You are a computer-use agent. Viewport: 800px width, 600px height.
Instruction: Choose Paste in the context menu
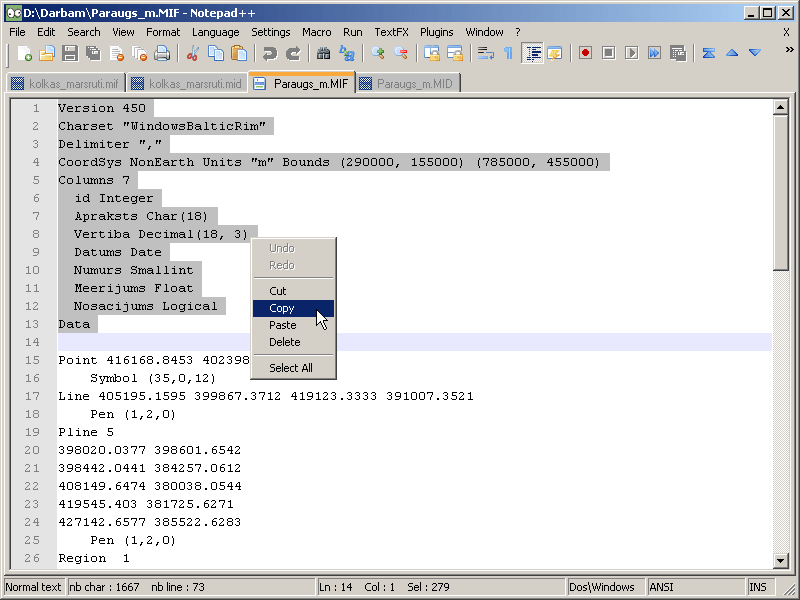tap(293, 325)
